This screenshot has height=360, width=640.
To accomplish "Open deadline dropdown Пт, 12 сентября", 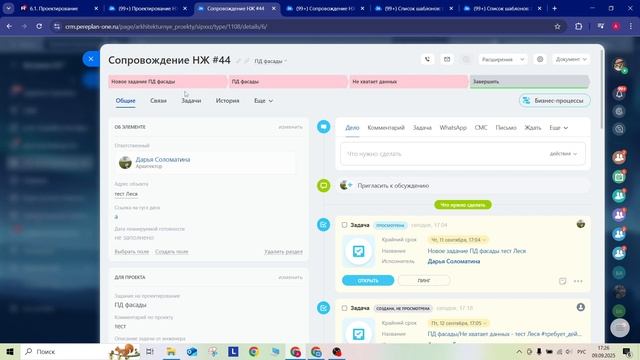I will [458, 323].
